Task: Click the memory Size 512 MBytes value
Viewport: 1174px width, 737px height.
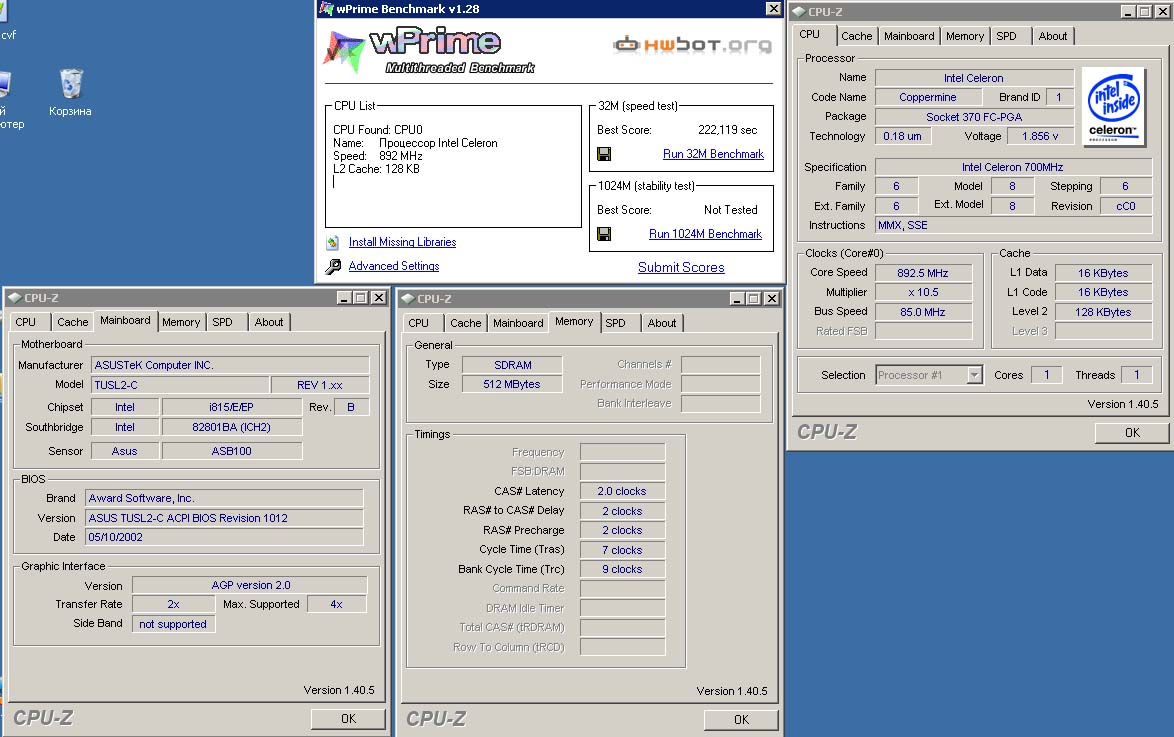Action: click(x=512, y=384)
